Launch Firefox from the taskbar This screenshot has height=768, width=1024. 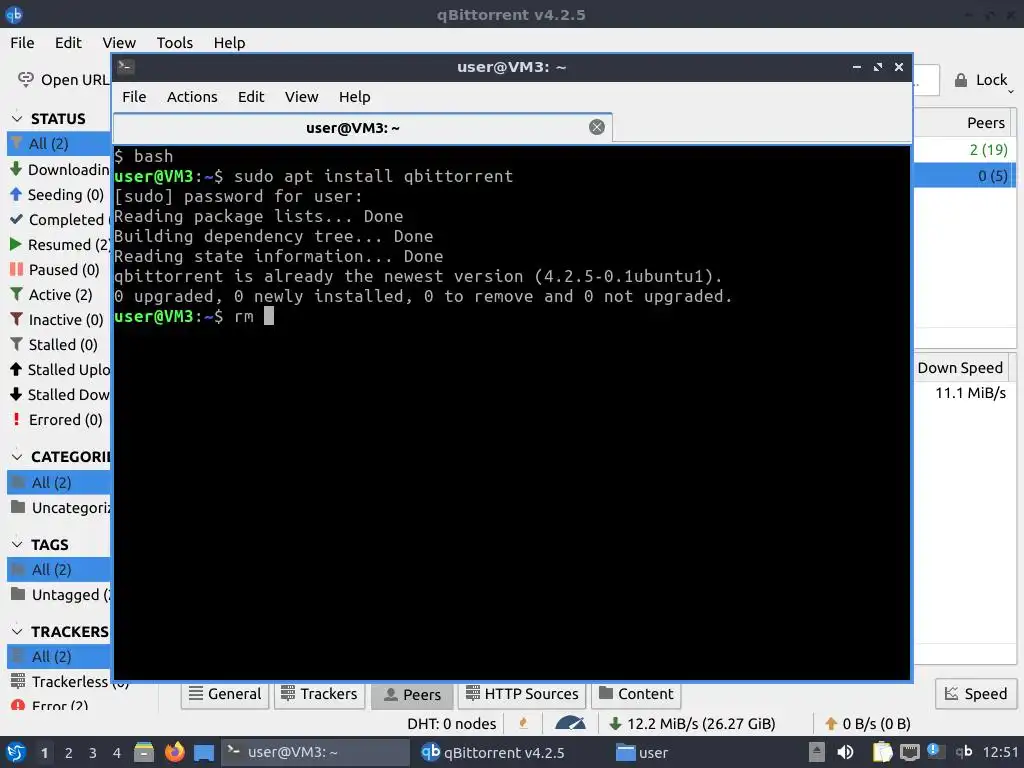(x=174, y=752)
